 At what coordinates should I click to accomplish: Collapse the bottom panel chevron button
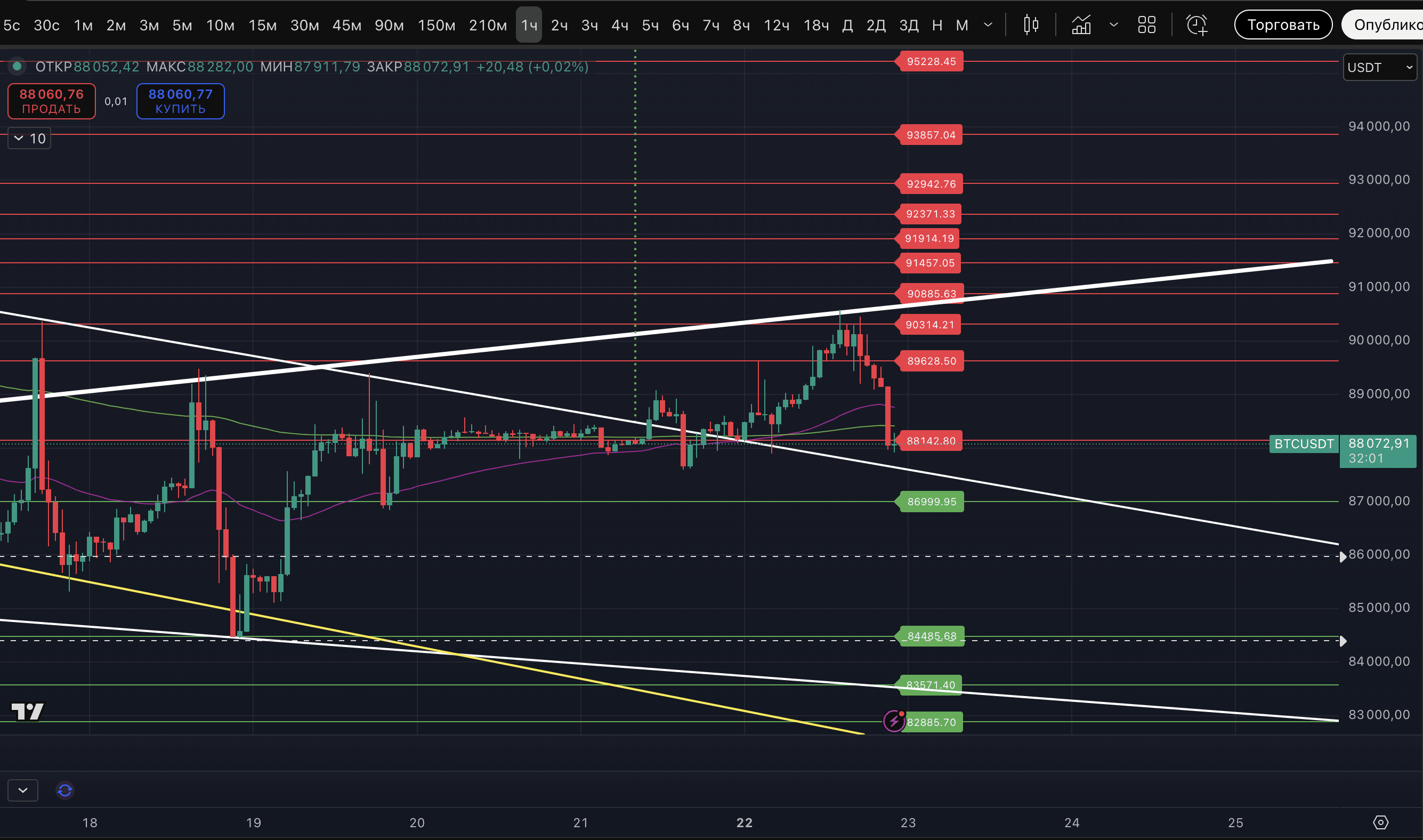22,789
